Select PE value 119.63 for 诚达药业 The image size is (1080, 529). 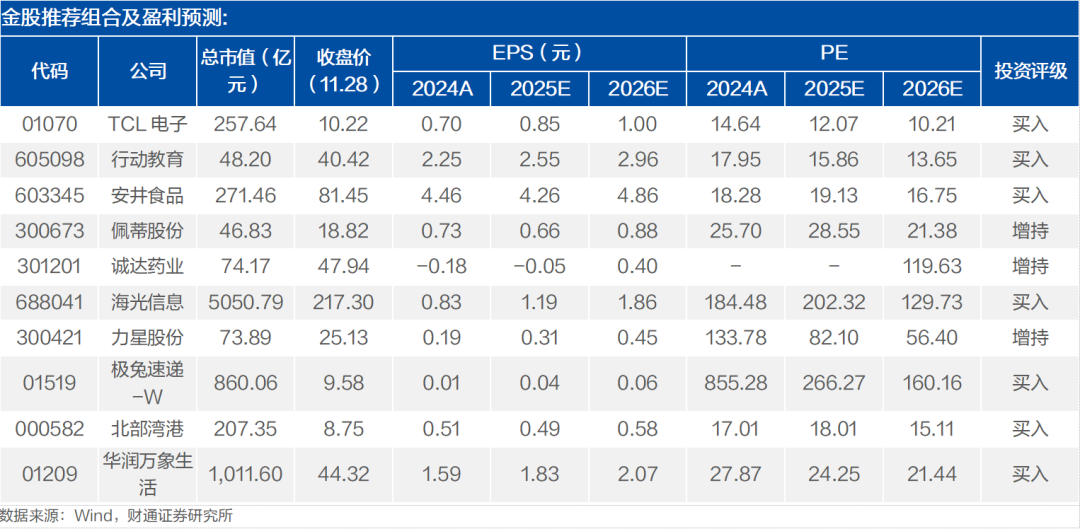pos(931,267)
